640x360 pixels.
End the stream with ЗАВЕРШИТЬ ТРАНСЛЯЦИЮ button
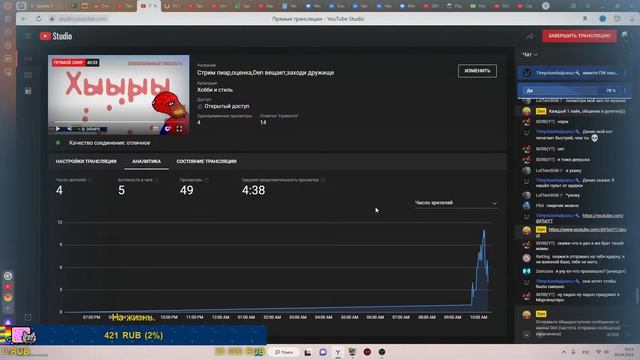pyautogui.click(x=579, y=36)
